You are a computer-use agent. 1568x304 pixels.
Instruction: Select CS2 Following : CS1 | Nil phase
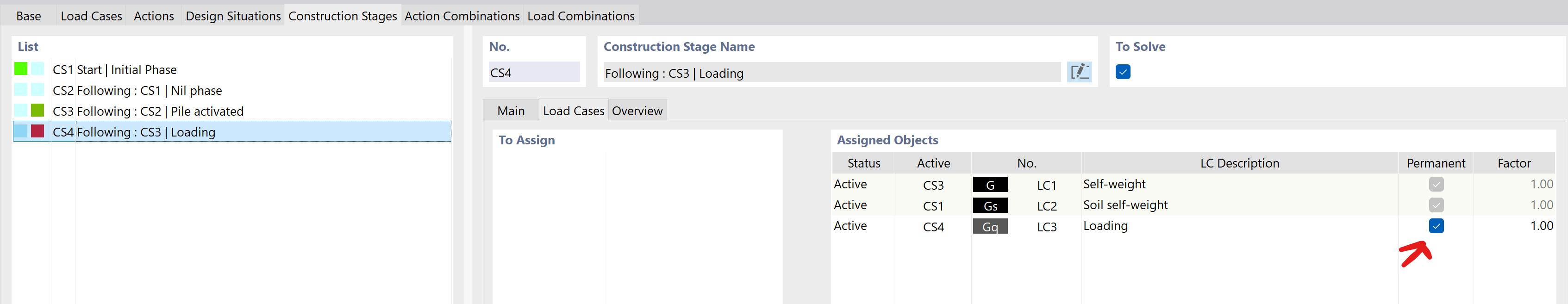click(137, 91)
